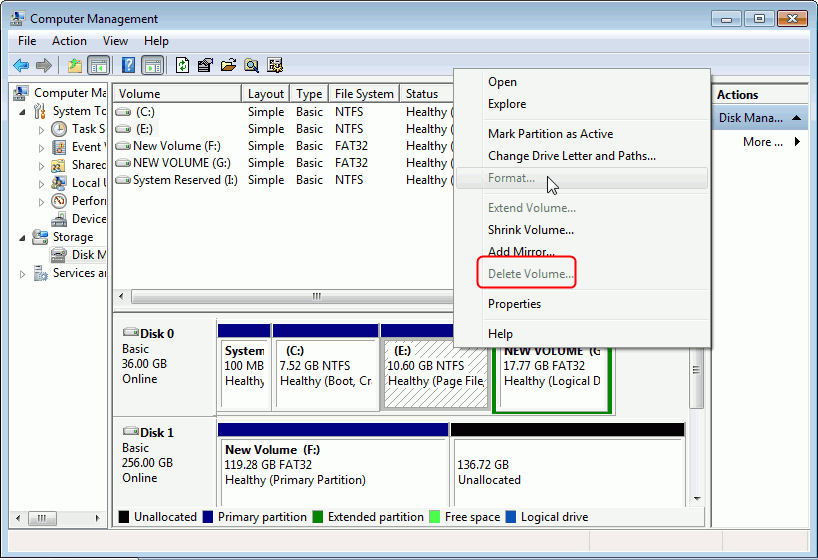Click the Device Manager icon in tree
Image resolution: width=818 pixels, height=560 pixels.
tap(59, 219)
